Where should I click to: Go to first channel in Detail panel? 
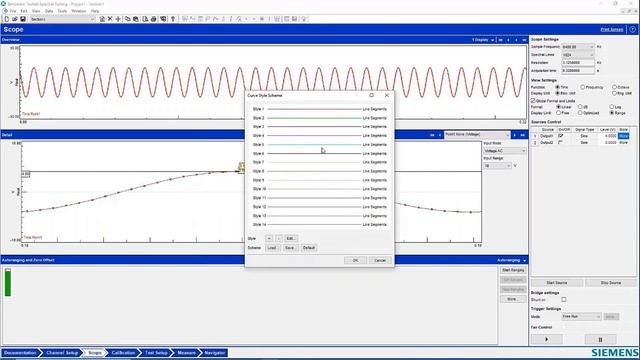(x=432, y=135)
